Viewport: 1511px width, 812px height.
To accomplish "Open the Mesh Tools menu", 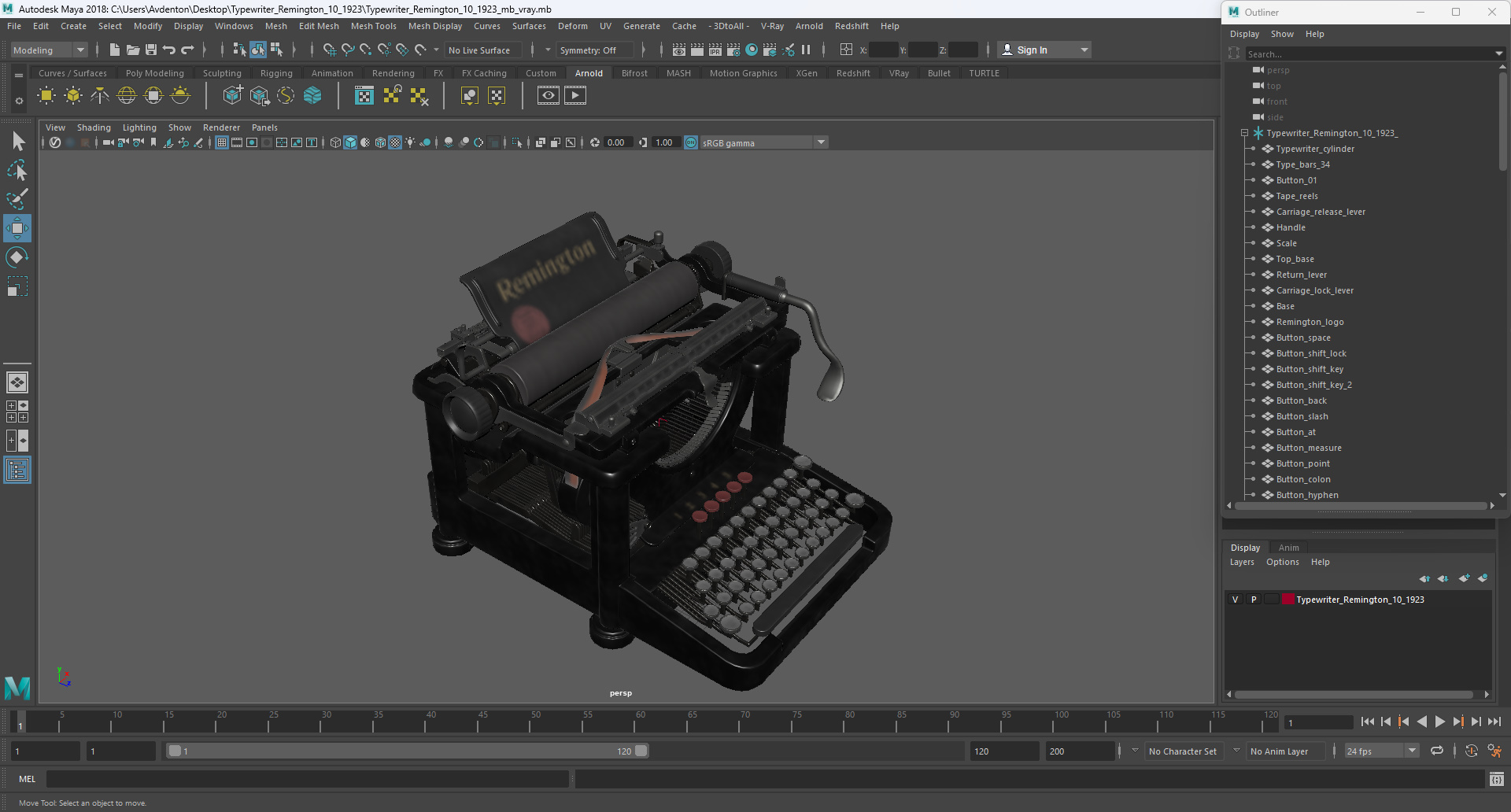I will [373, 26].
